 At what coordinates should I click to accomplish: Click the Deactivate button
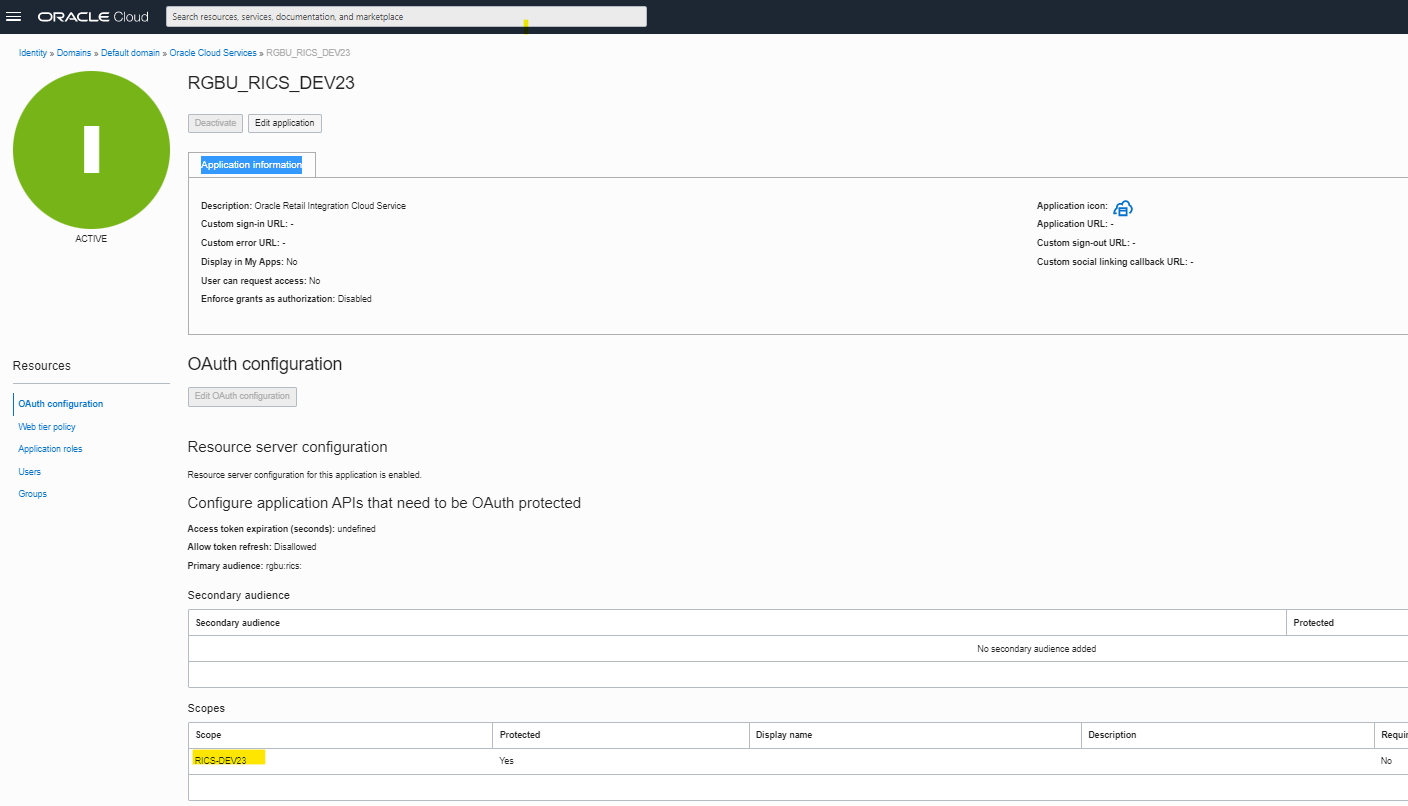[x=214, y=122]
